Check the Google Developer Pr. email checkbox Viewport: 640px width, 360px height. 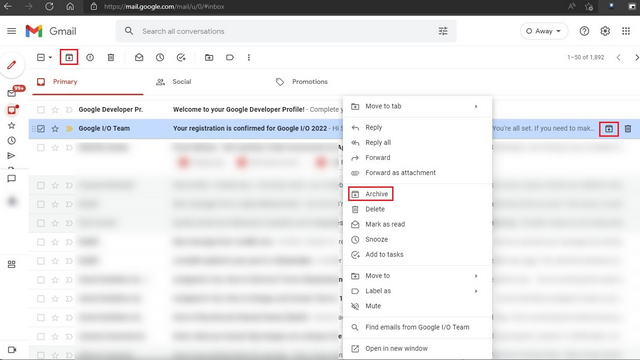coord(41,109)
